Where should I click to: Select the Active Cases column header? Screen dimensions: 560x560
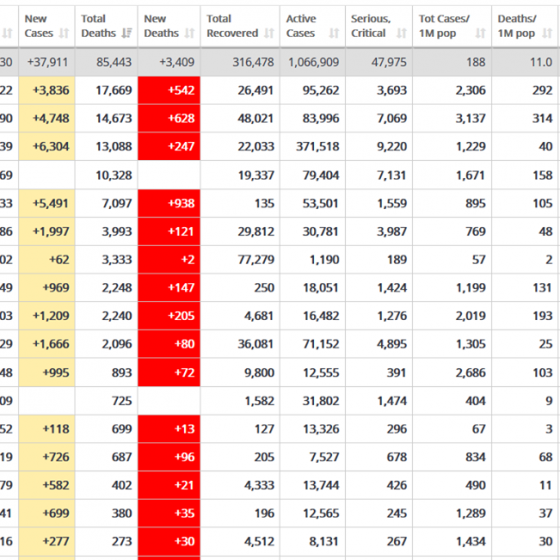313,26
